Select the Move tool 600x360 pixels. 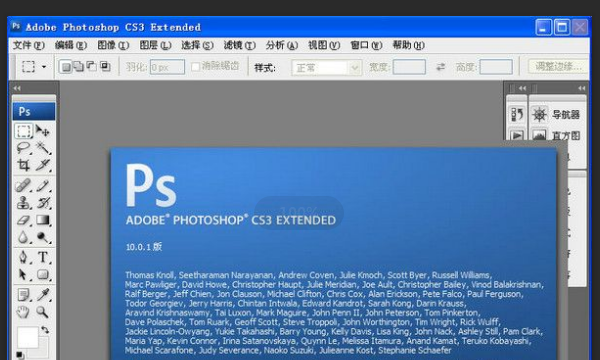click(42, 131)
